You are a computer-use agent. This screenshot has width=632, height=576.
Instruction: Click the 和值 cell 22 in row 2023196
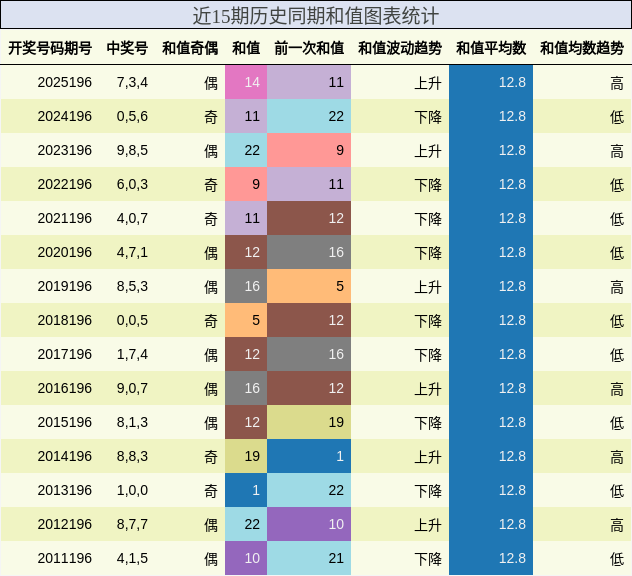pyautogui.click(x=246, y=150)
